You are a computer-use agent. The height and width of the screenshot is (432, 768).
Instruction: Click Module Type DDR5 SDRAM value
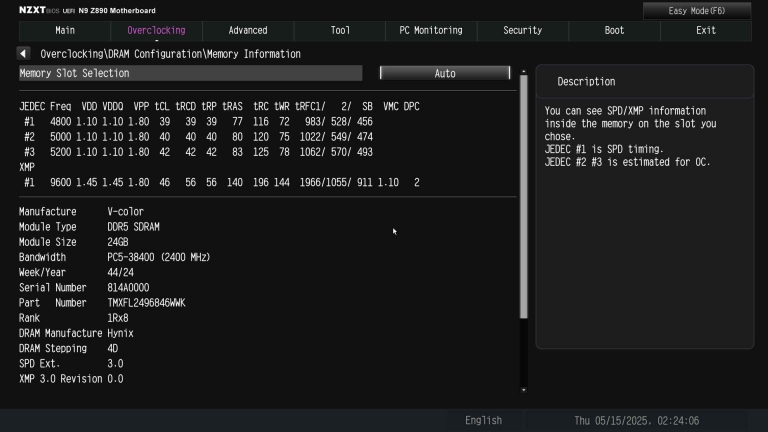pyautogui.click(x=133, y=227)
